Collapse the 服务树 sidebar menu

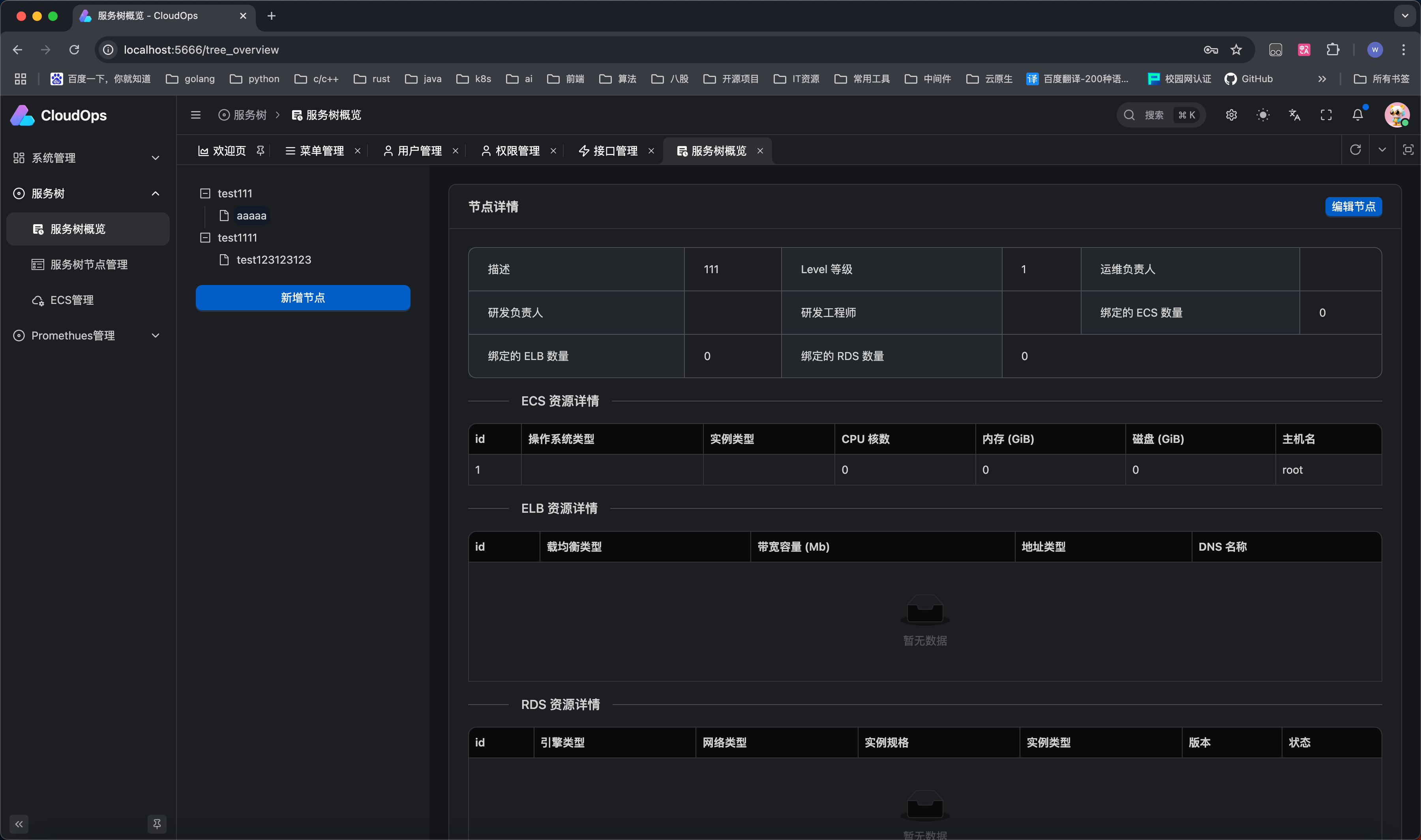(88, 193)
